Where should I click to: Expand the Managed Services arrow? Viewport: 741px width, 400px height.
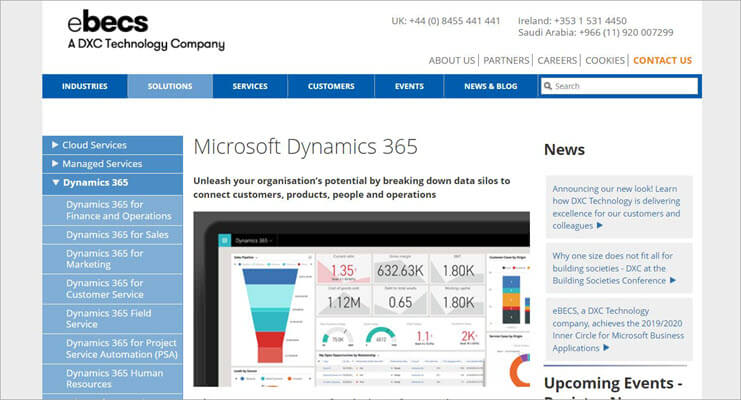coord(55,164)
